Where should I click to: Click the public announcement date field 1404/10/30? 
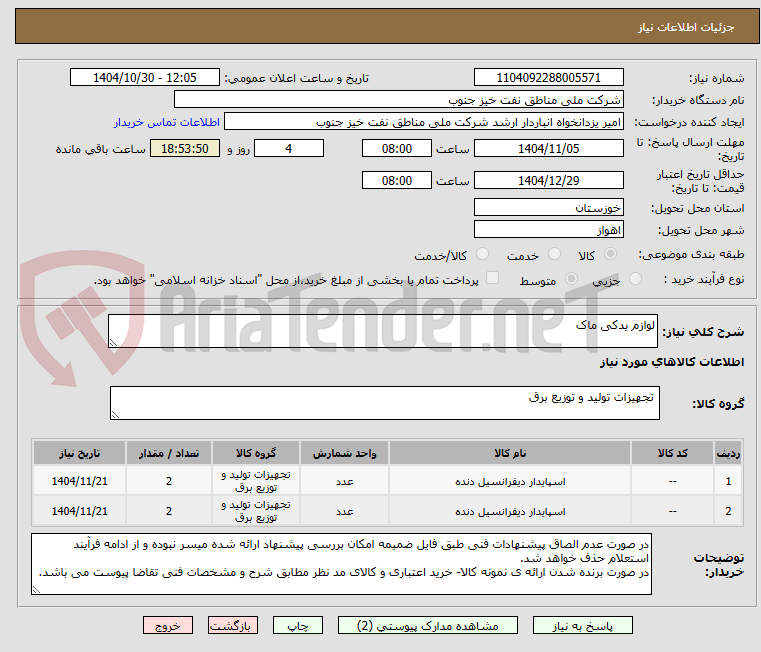click(145, 77)
